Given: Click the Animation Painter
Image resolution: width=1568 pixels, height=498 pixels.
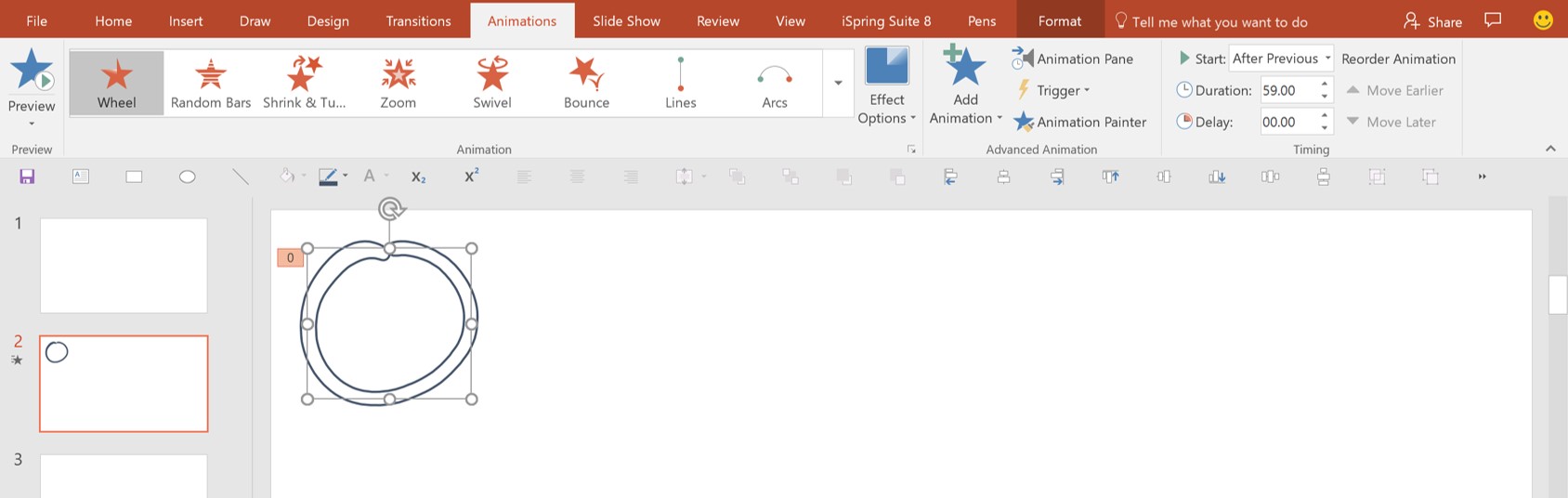Looking at the screenshot, I should (1079, 122).
